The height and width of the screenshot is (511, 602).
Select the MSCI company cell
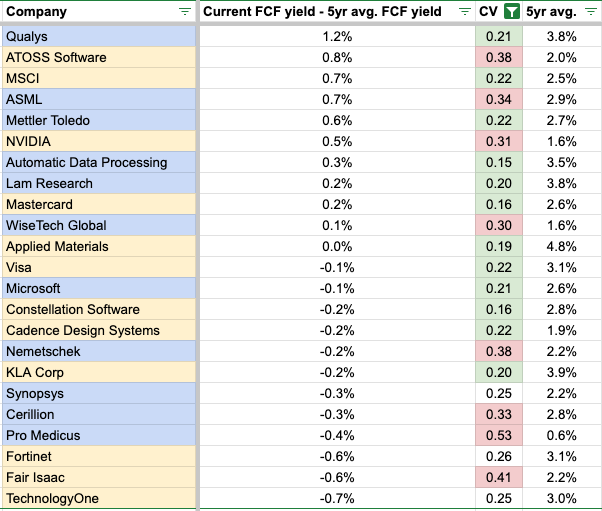tap(99, 78)
